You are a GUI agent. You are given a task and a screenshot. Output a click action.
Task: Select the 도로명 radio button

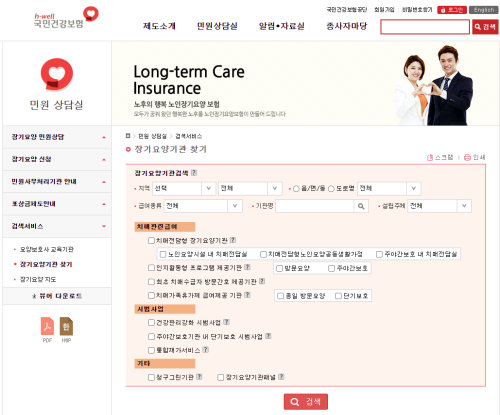[331, 189]
